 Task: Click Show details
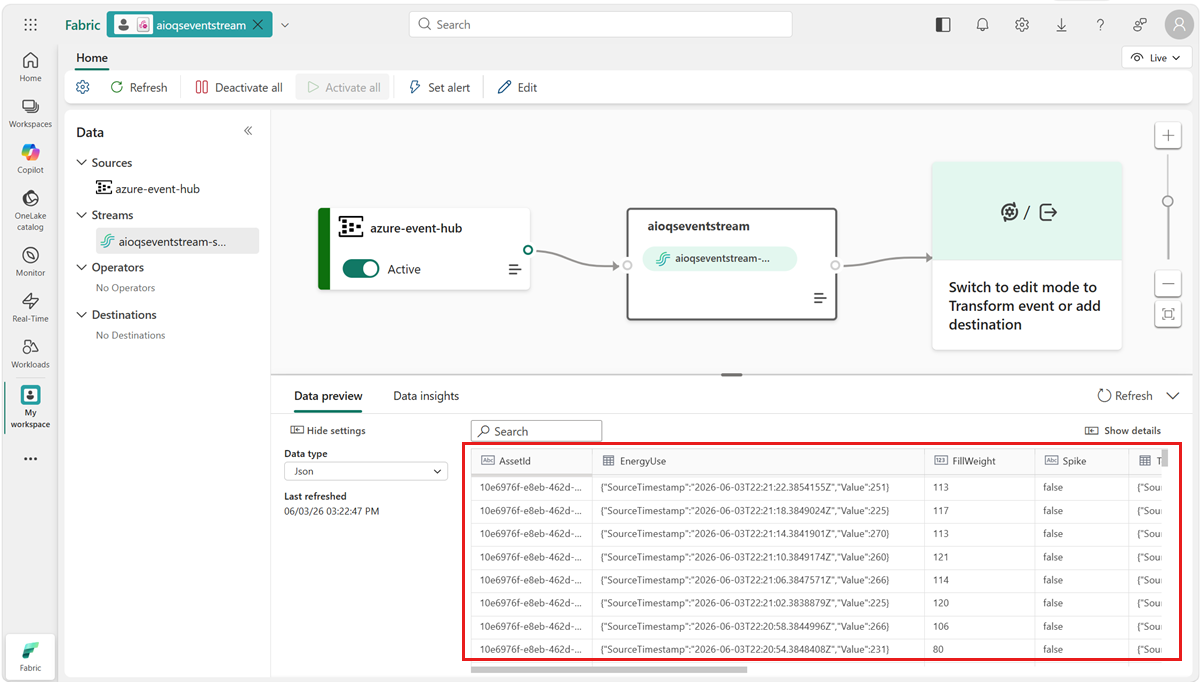pyautogui.click(x=1123, y=431)
